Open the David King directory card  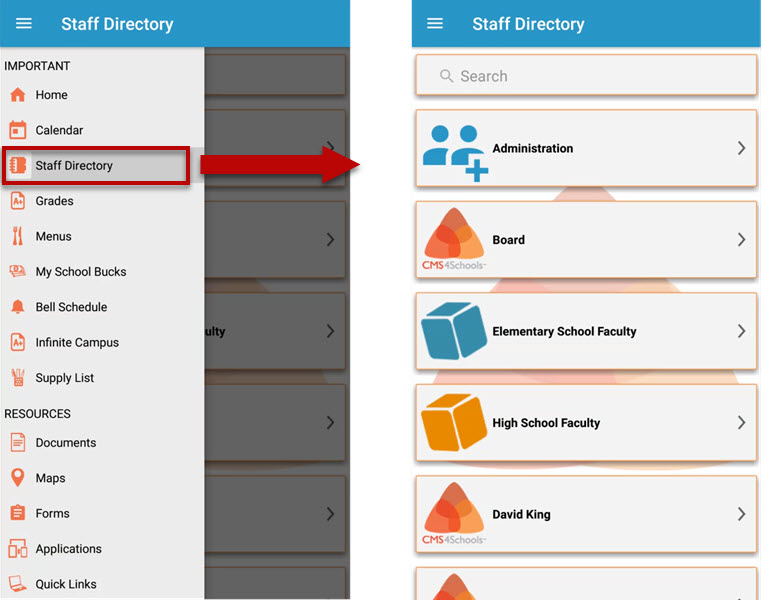(586, 514)
